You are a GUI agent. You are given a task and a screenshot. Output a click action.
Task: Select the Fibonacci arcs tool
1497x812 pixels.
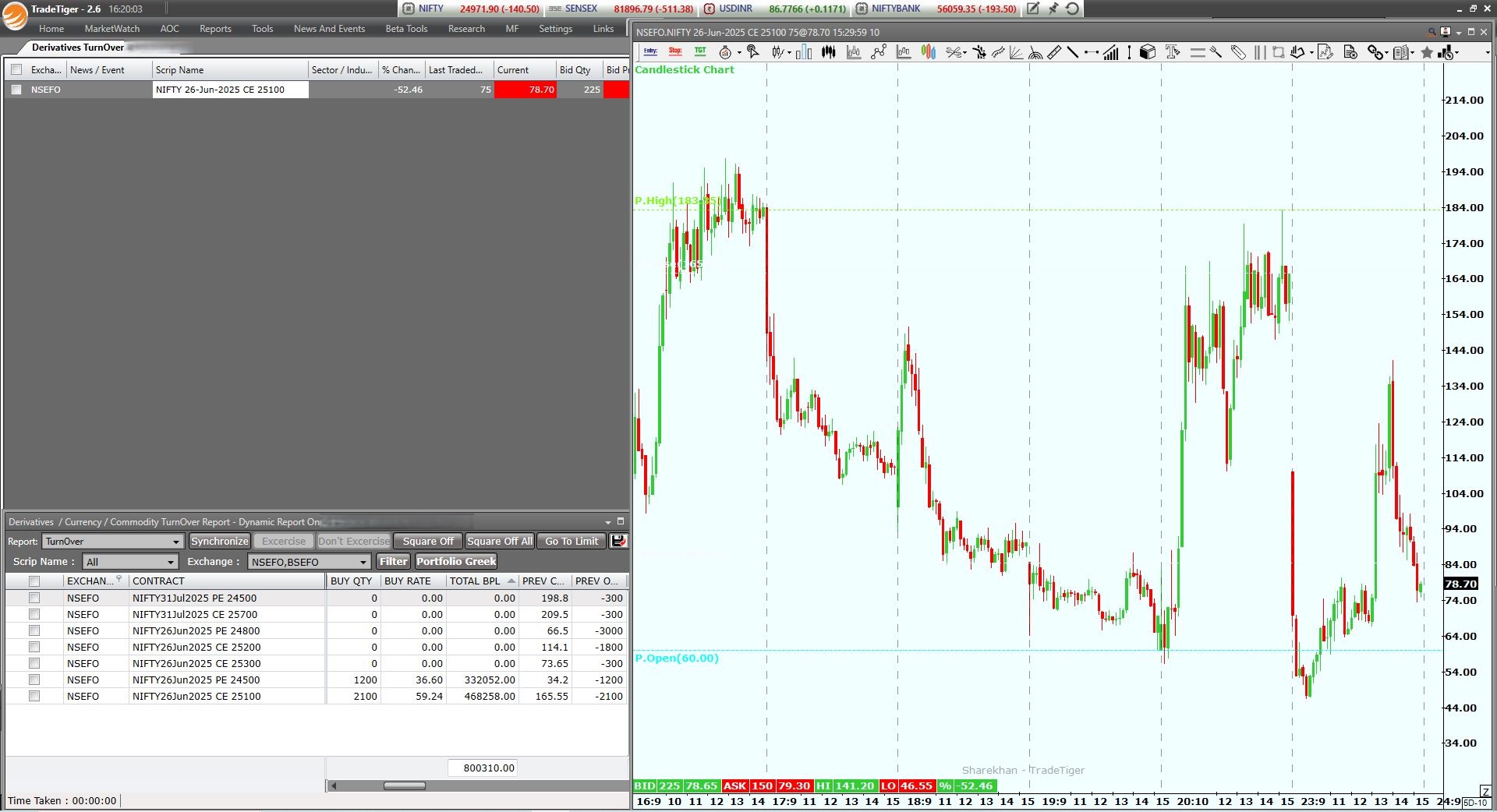pyautogui.click(x=1035, y=52)
